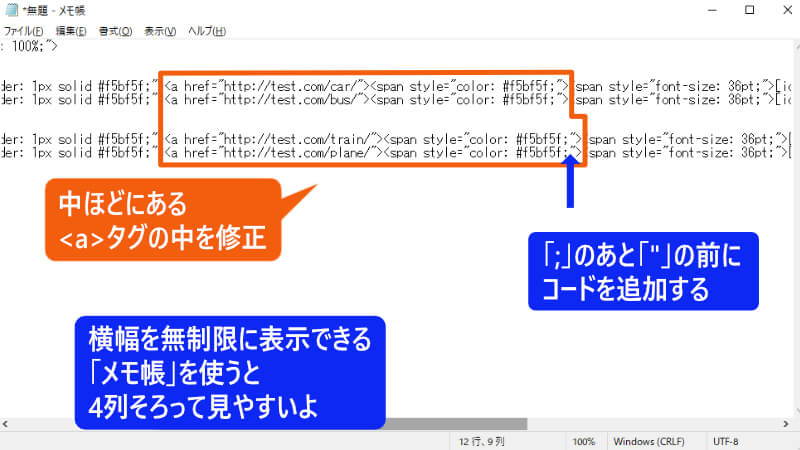
Task: Click the UTF-8 encoding status entry
Action: coord(726,442)
